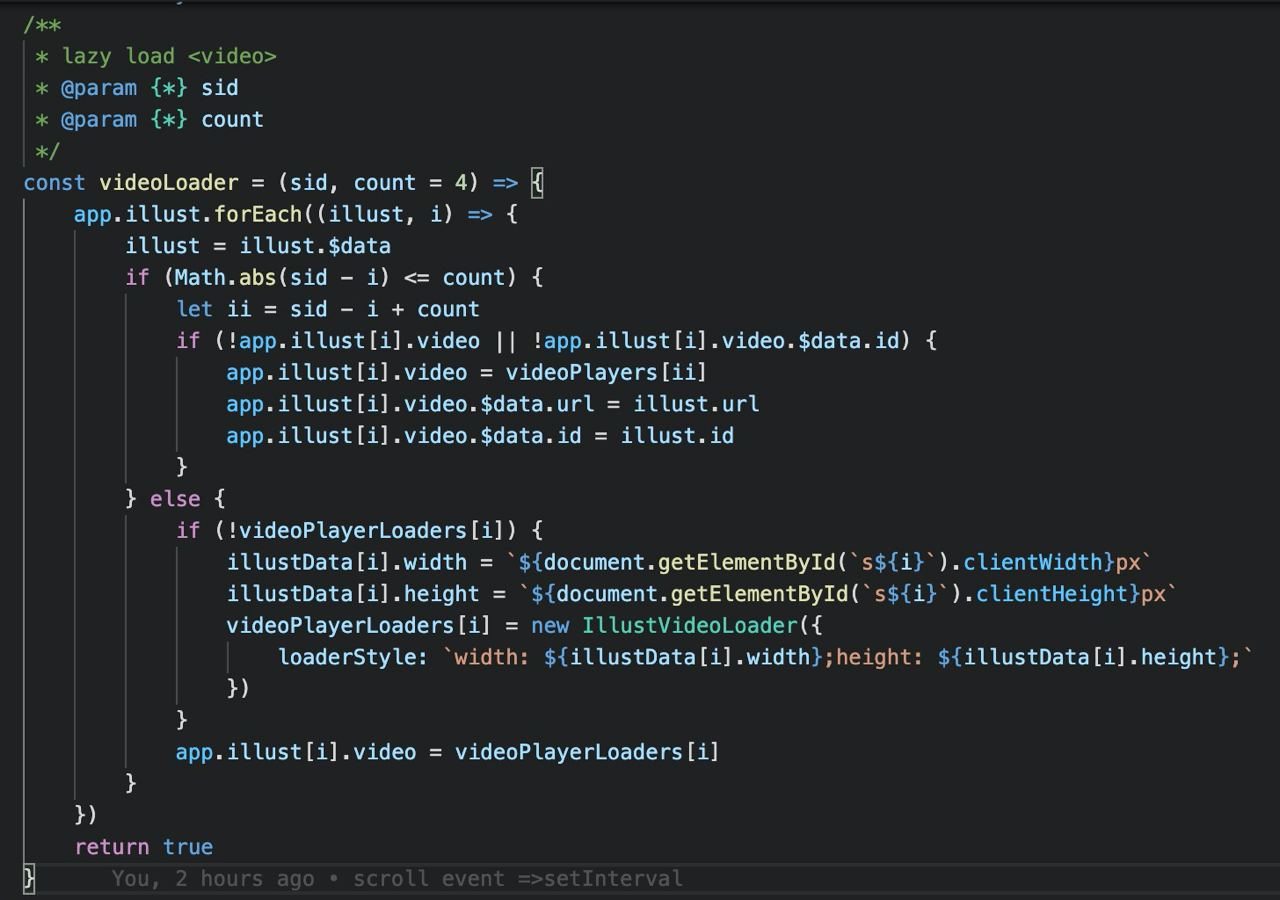Click the 'let ii = sid - i + count' line
This screenshot has width=1280, height=900.
(x=328, y=309)
